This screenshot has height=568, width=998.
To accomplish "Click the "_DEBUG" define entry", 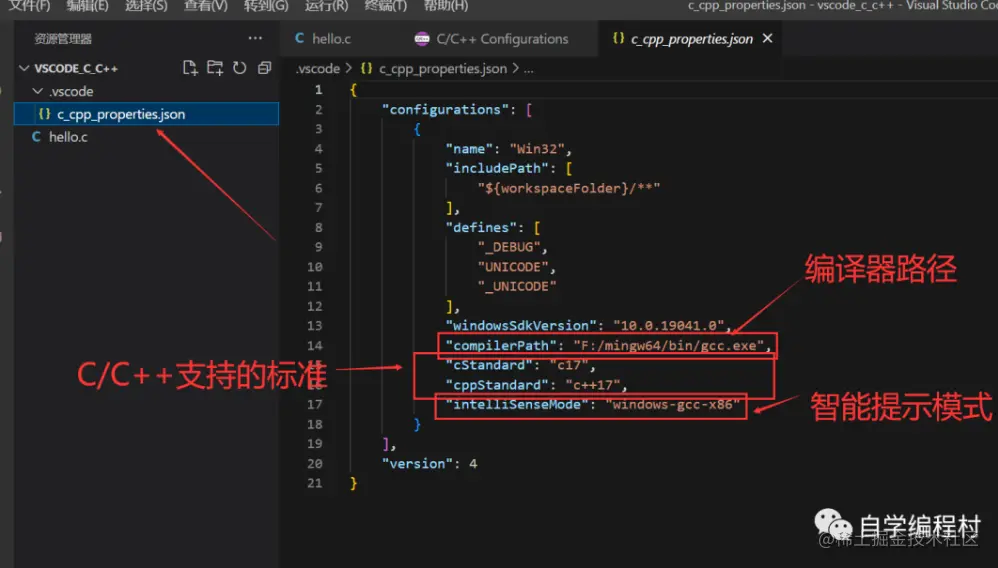I will click(509, 247).
